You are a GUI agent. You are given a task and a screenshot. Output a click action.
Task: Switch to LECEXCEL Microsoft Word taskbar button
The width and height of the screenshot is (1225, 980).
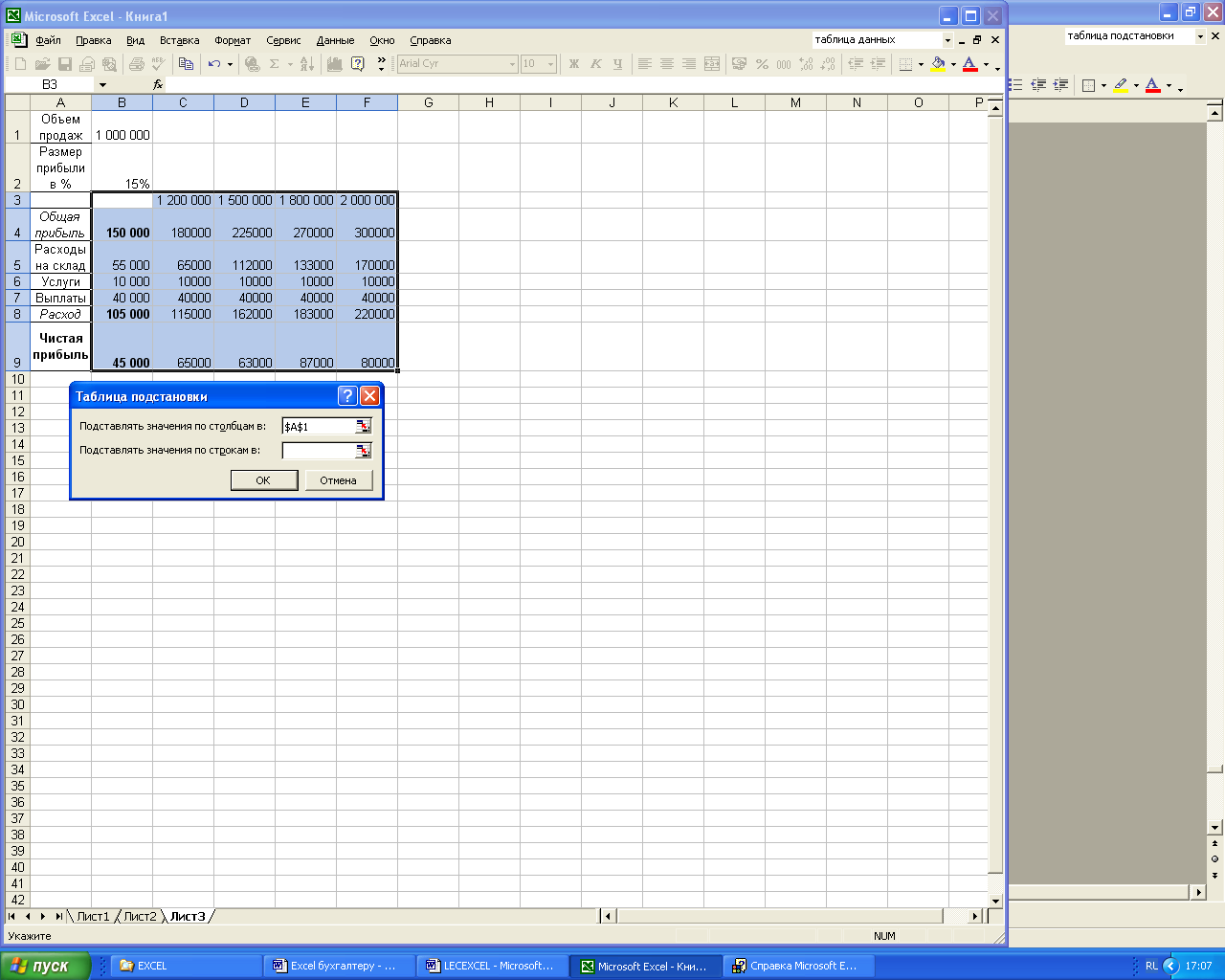click(493, 966)
